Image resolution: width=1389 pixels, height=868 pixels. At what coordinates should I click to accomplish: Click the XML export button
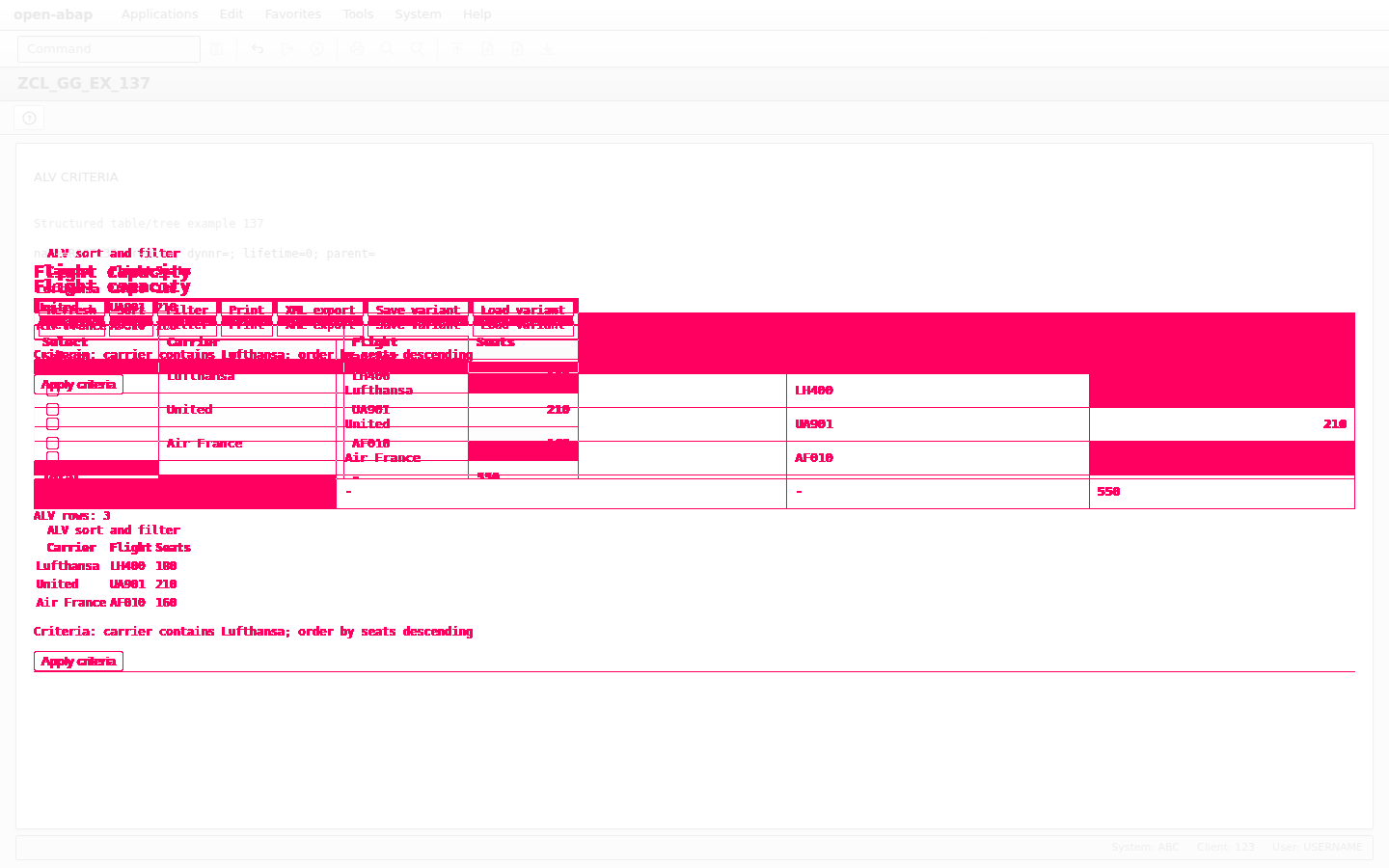pos(320,311)
